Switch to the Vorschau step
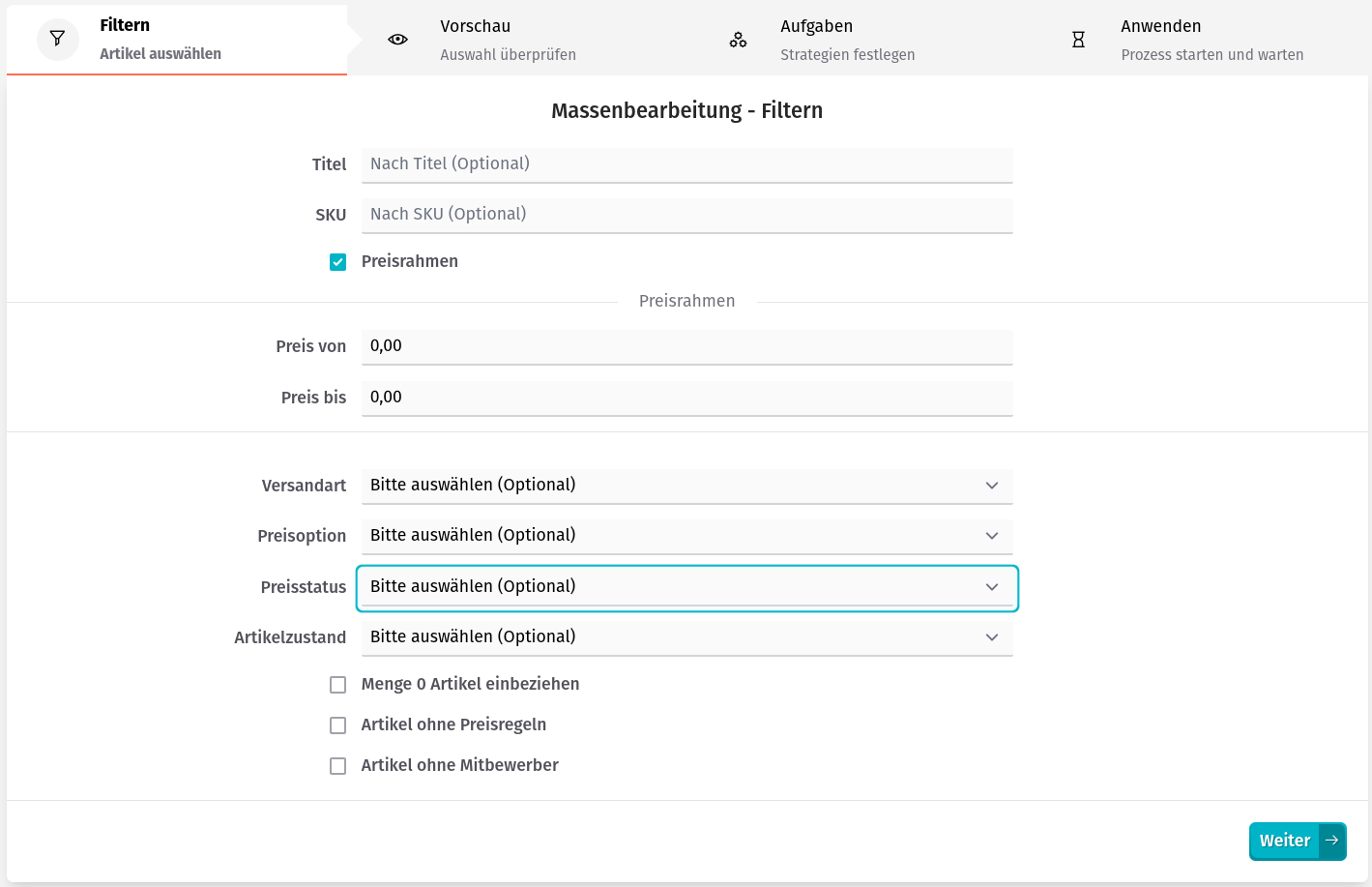The height and width of the screenshot is (887, 1372). (517, 40)
